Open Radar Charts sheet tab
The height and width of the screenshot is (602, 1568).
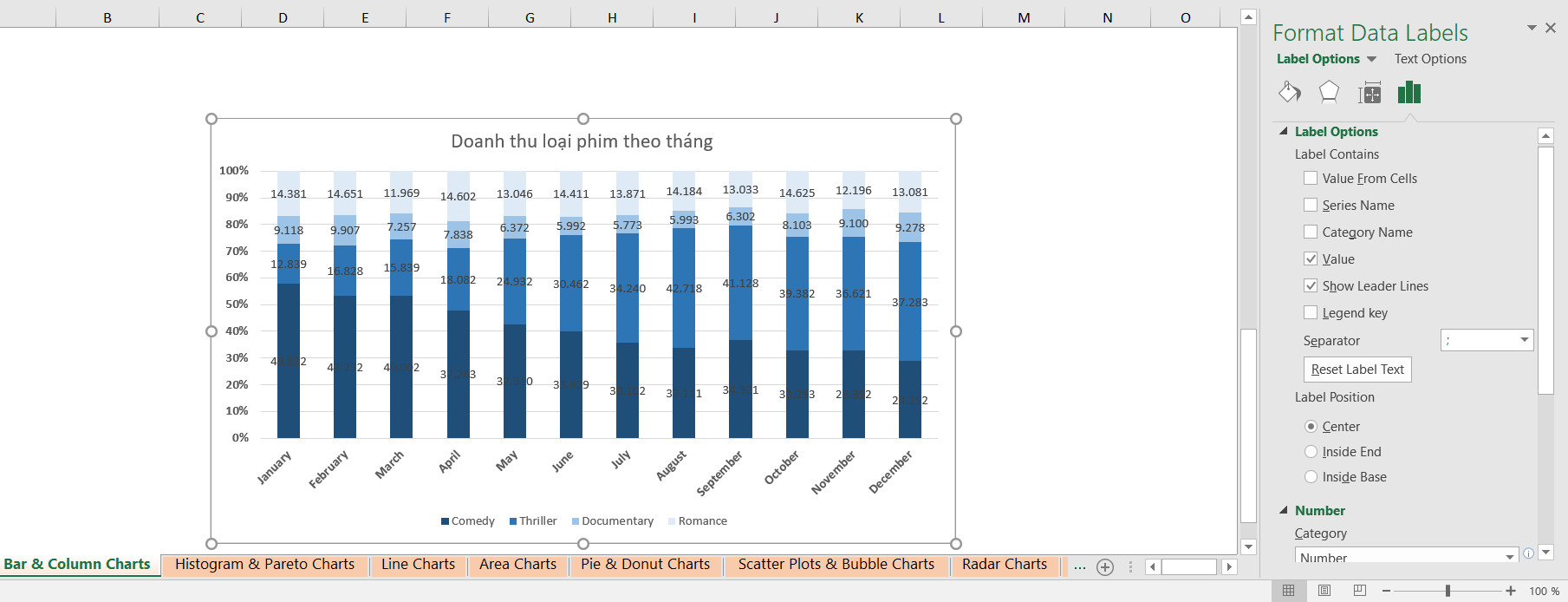(1004, 564)
